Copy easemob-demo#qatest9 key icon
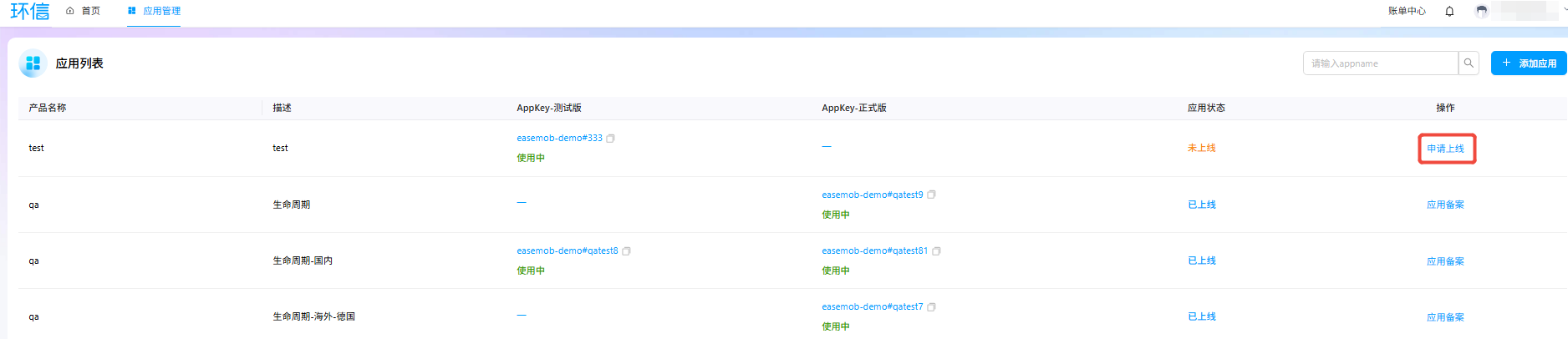This screenshot has width=1568, height=339. (931, 195)
